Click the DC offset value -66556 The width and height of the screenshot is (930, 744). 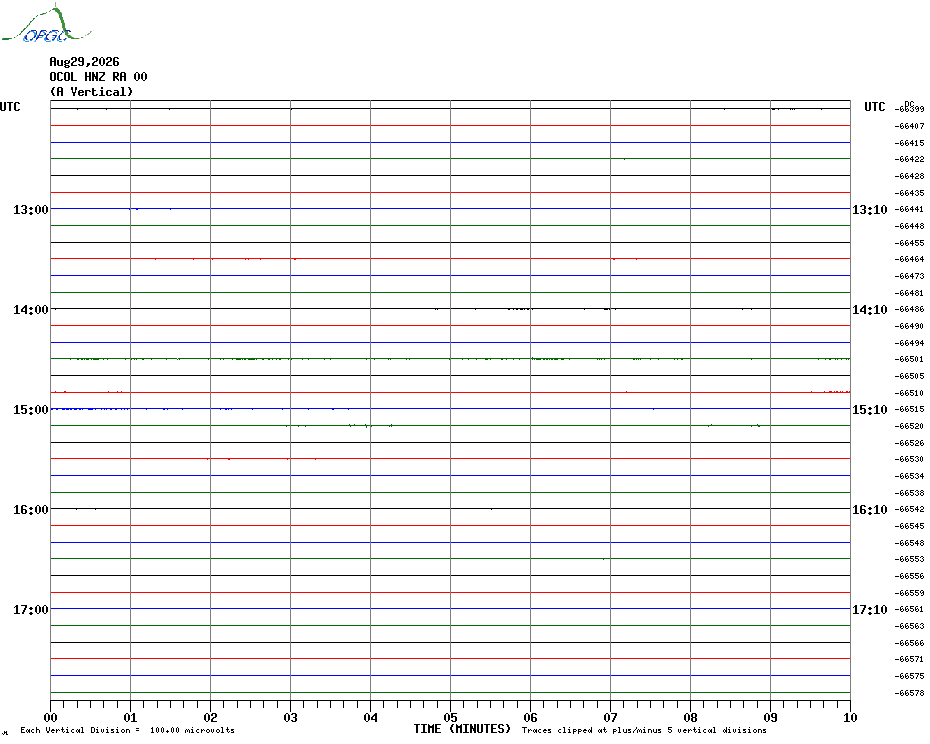pos(909,576)
